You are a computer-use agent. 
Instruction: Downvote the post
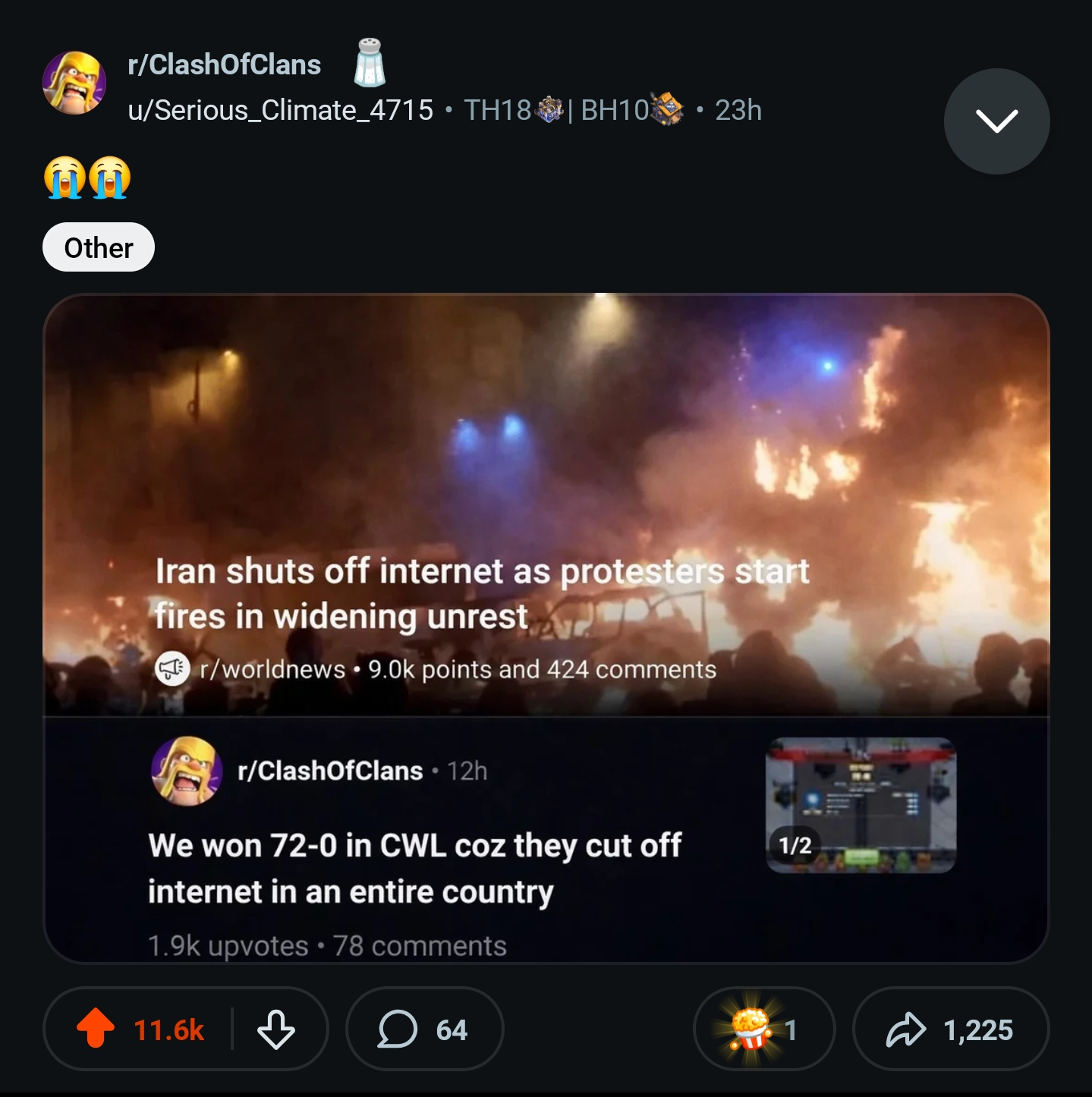[275, 1029]
